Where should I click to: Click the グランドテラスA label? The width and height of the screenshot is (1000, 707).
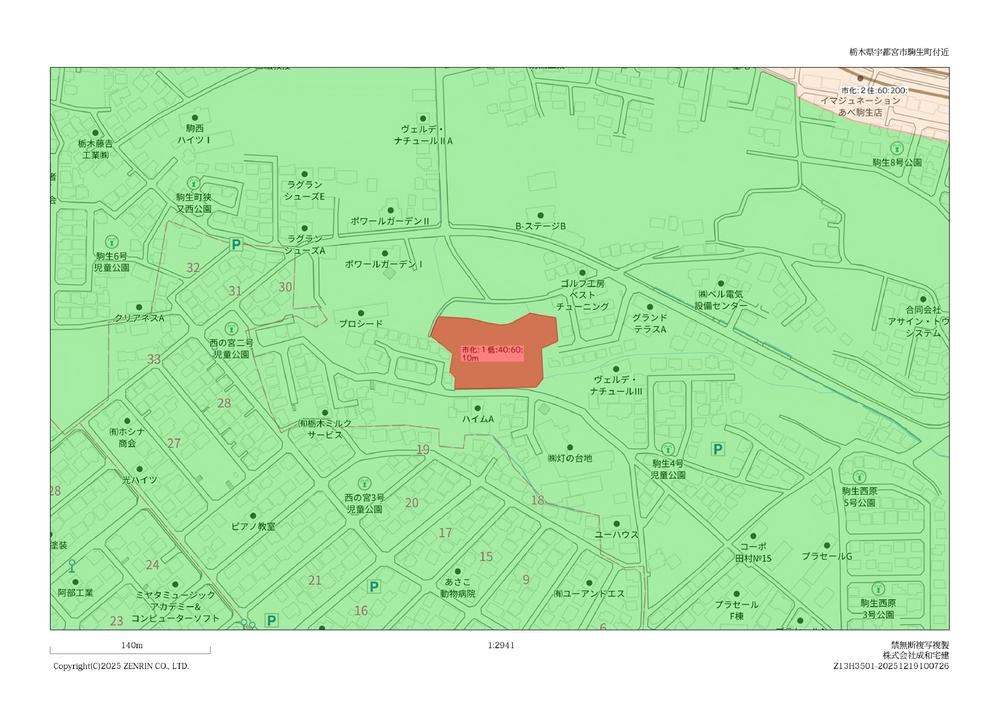[x=650, y=323]
